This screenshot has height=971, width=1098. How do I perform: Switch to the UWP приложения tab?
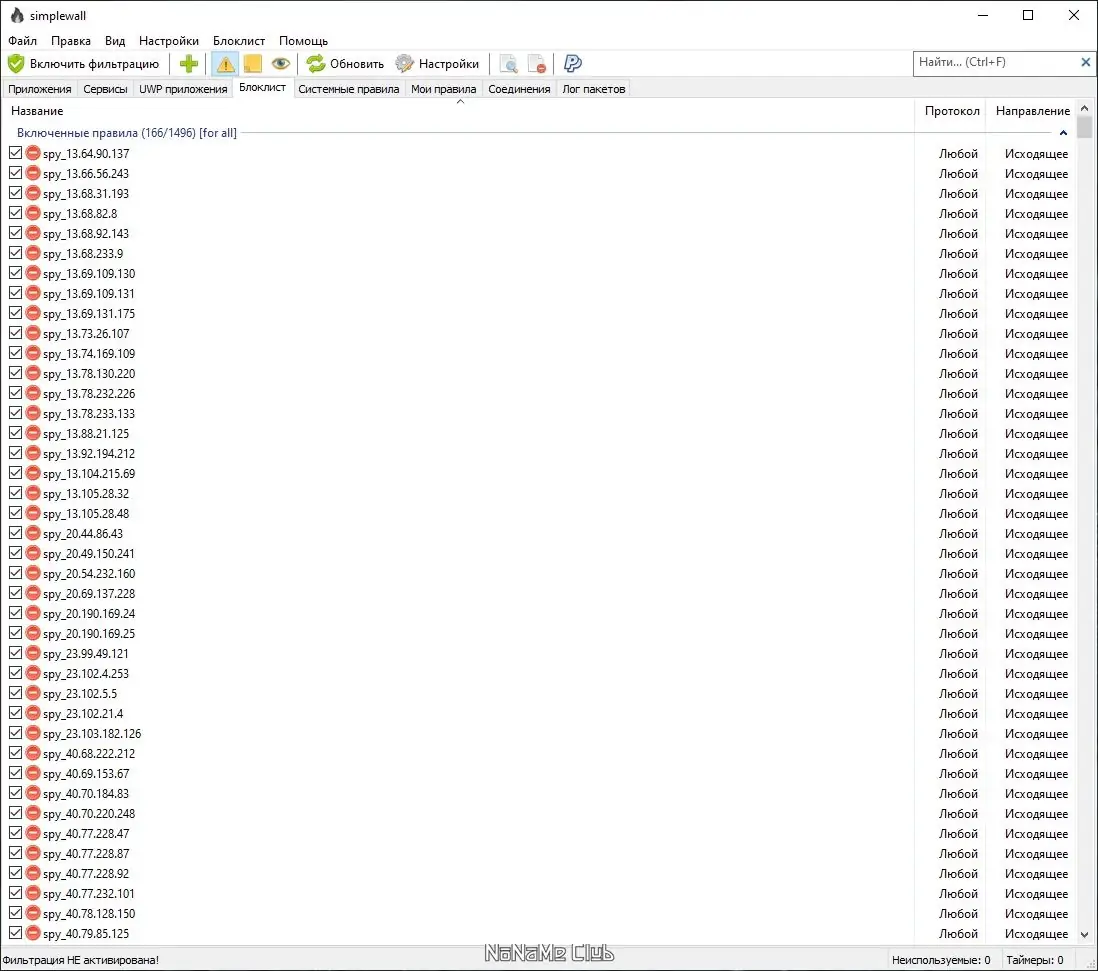[x=183, y=89]
